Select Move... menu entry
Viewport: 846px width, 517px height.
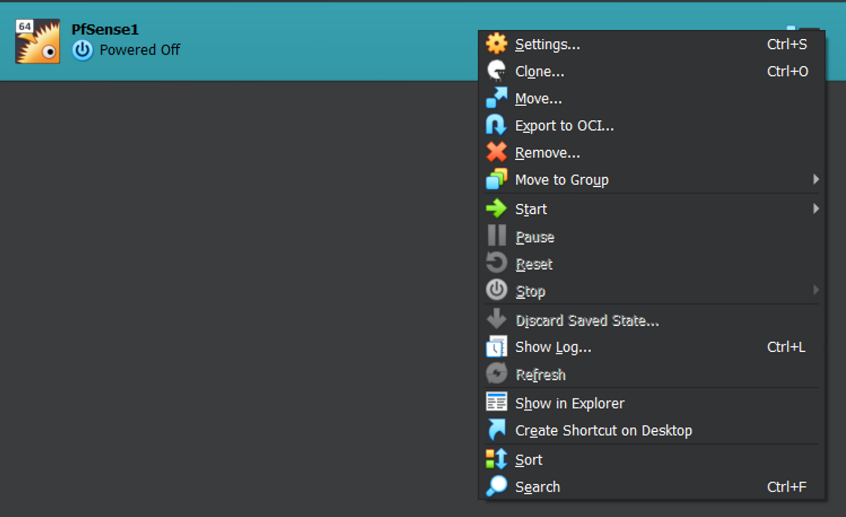652,99
